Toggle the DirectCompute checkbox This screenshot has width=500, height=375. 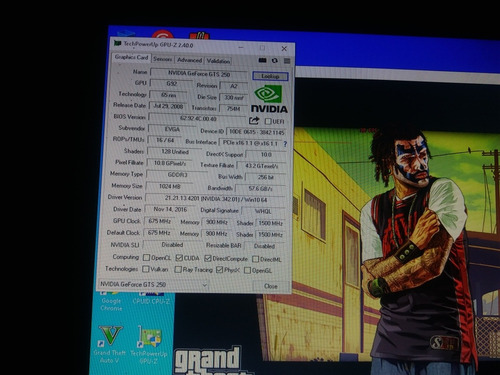click(208, 258)
